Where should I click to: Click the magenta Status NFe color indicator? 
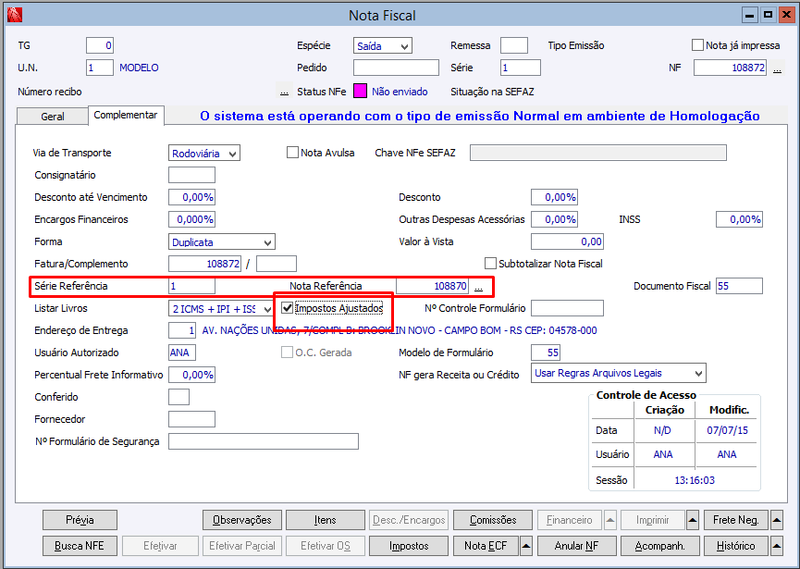tap(360, 91)
